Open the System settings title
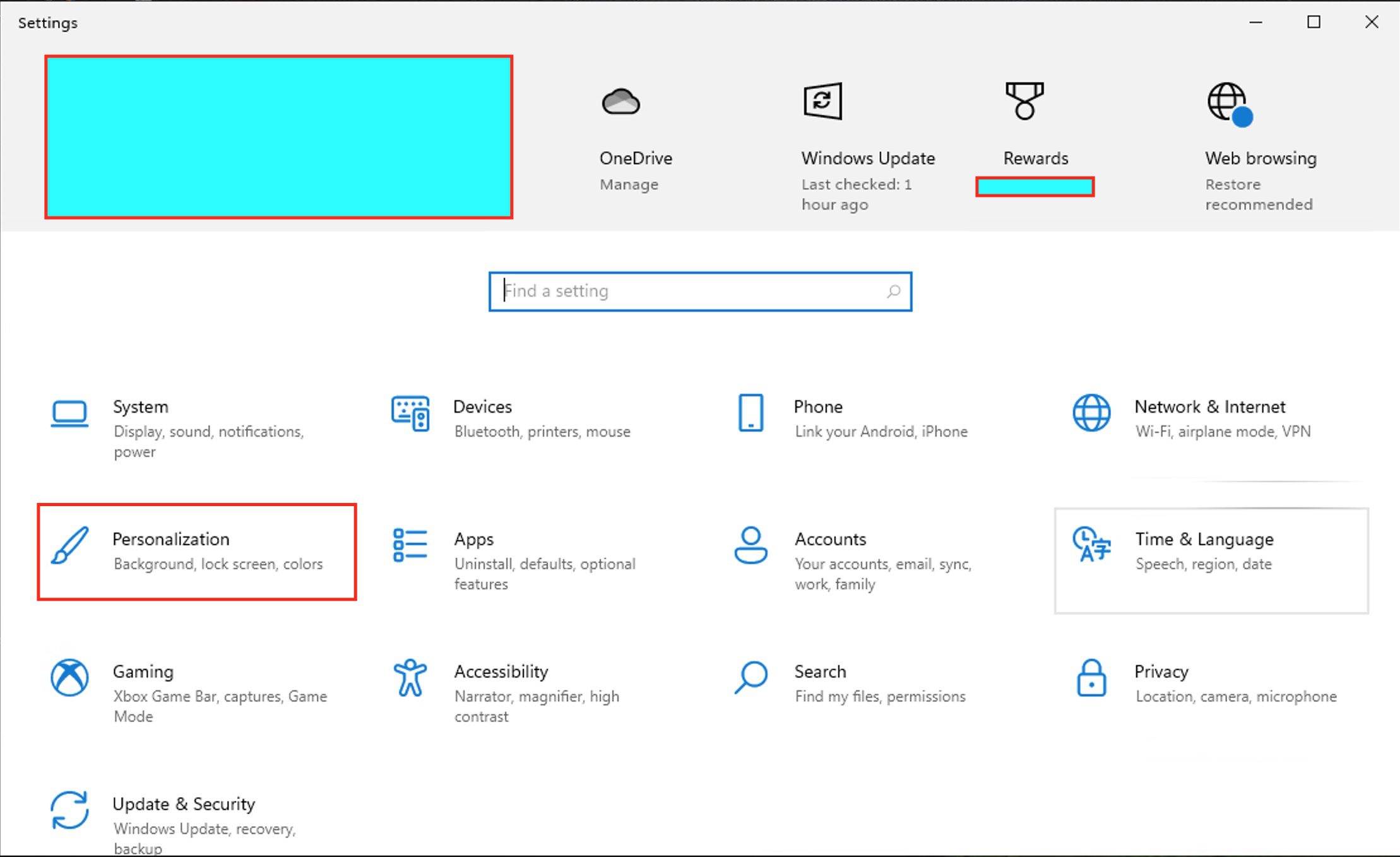Screen dimensions: 1400x857 pos(141,406)
